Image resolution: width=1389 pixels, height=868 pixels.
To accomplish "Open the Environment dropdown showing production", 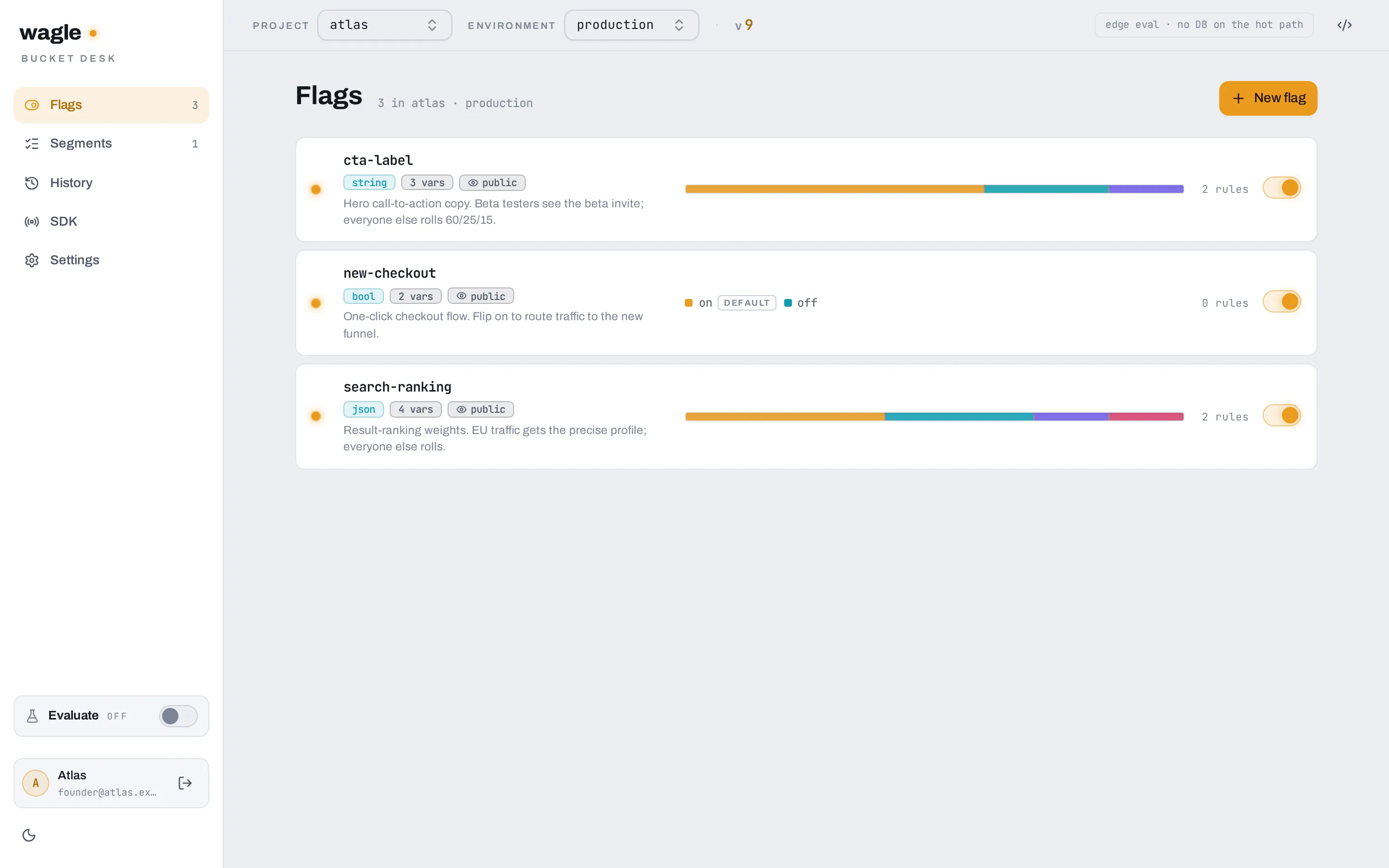I will [x=631, y=25].
